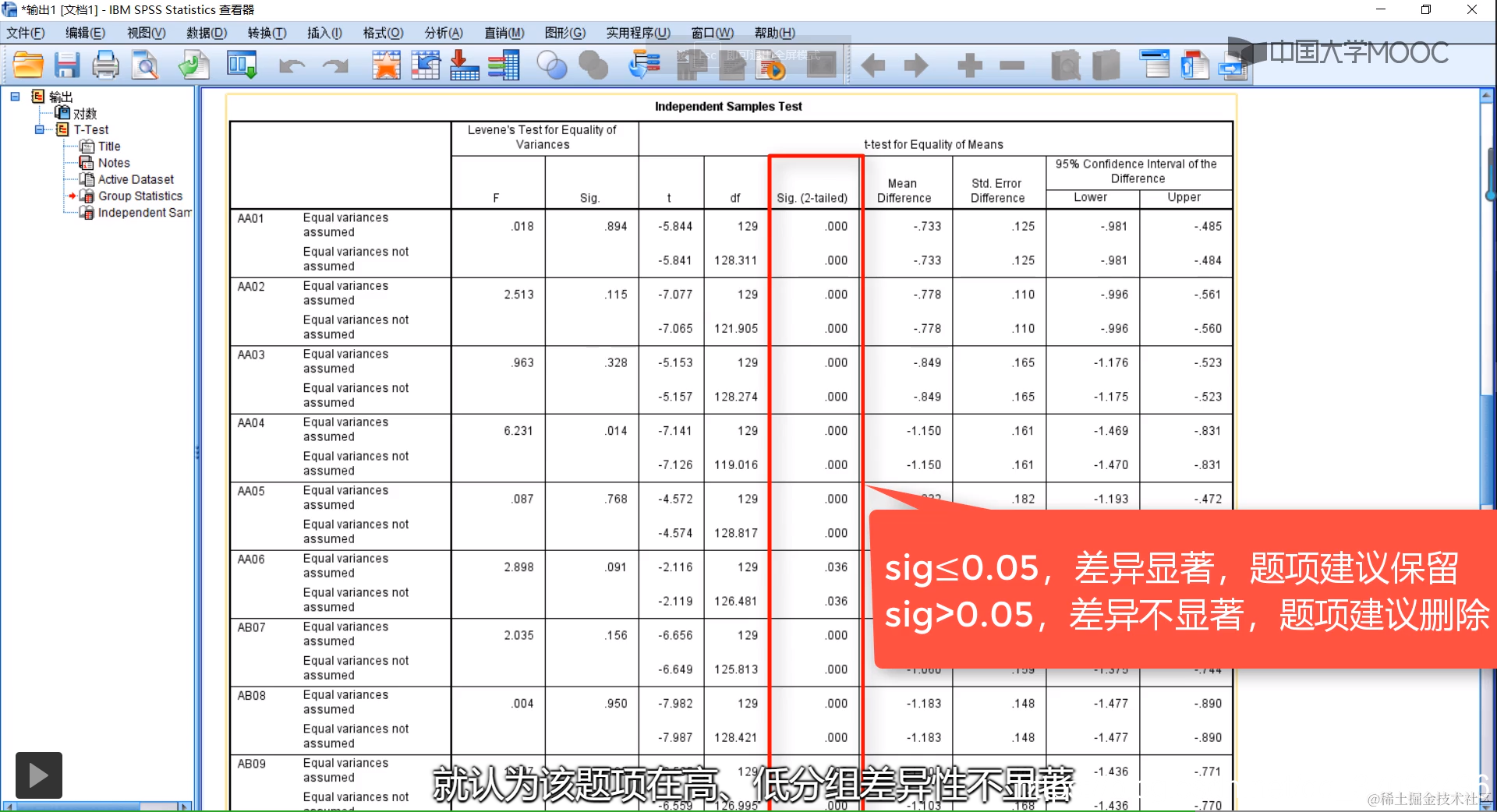The height and width of the screenshot is (812, 1497).
Task: Click the Print icon in toolbar
Action: (105, 65)
